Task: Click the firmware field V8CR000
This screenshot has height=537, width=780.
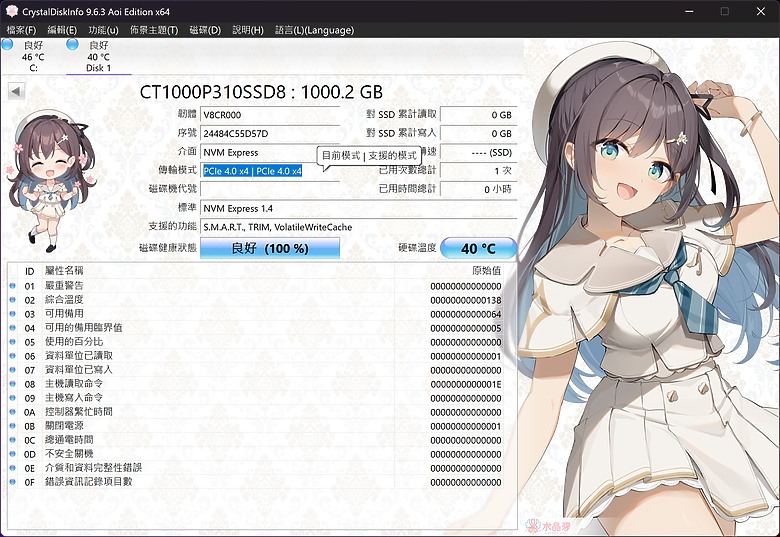Action: (x=270, y=115)
